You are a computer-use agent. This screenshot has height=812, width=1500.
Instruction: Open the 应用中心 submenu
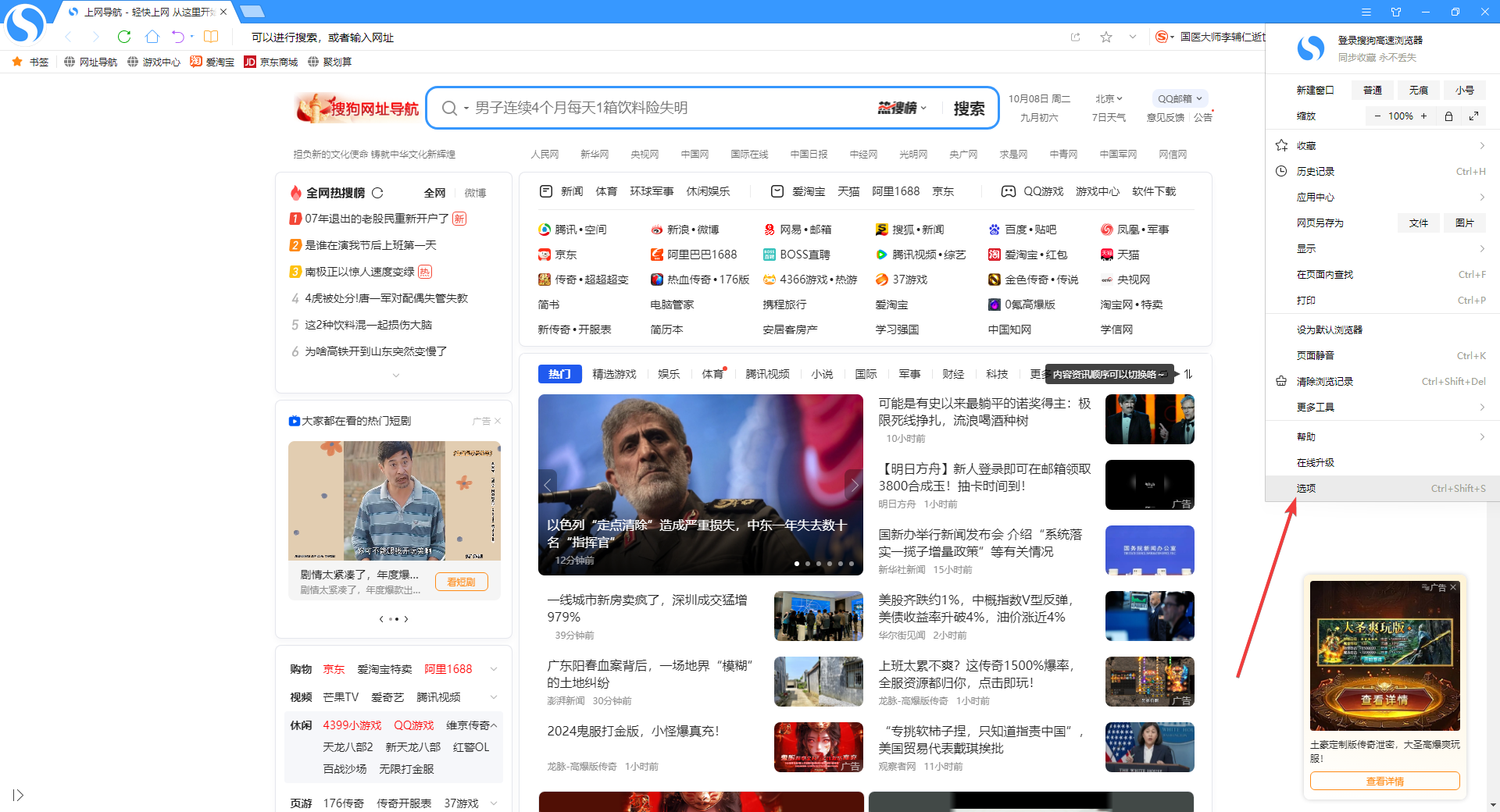click(1383, 197)
